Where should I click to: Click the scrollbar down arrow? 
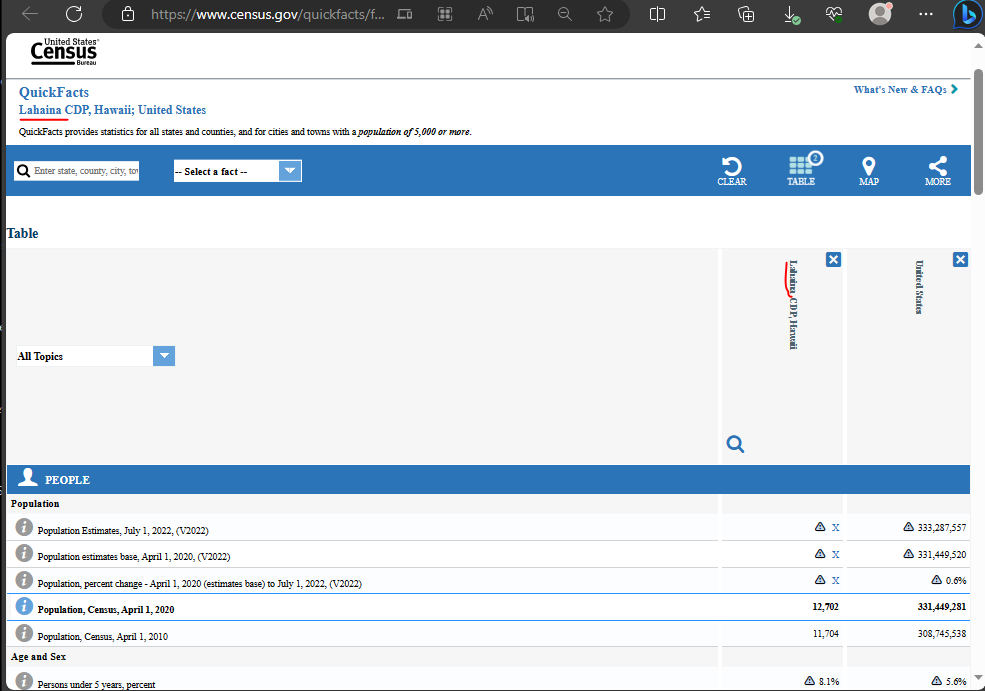click(978, 677)
